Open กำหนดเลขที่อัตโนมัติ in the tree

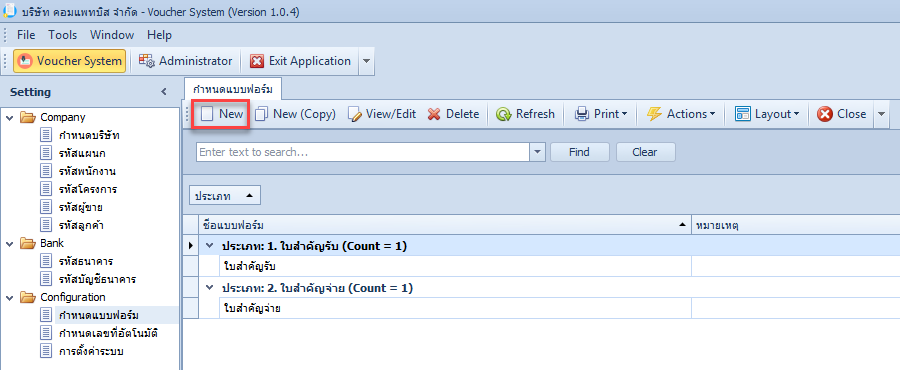(x=108, y=333)
